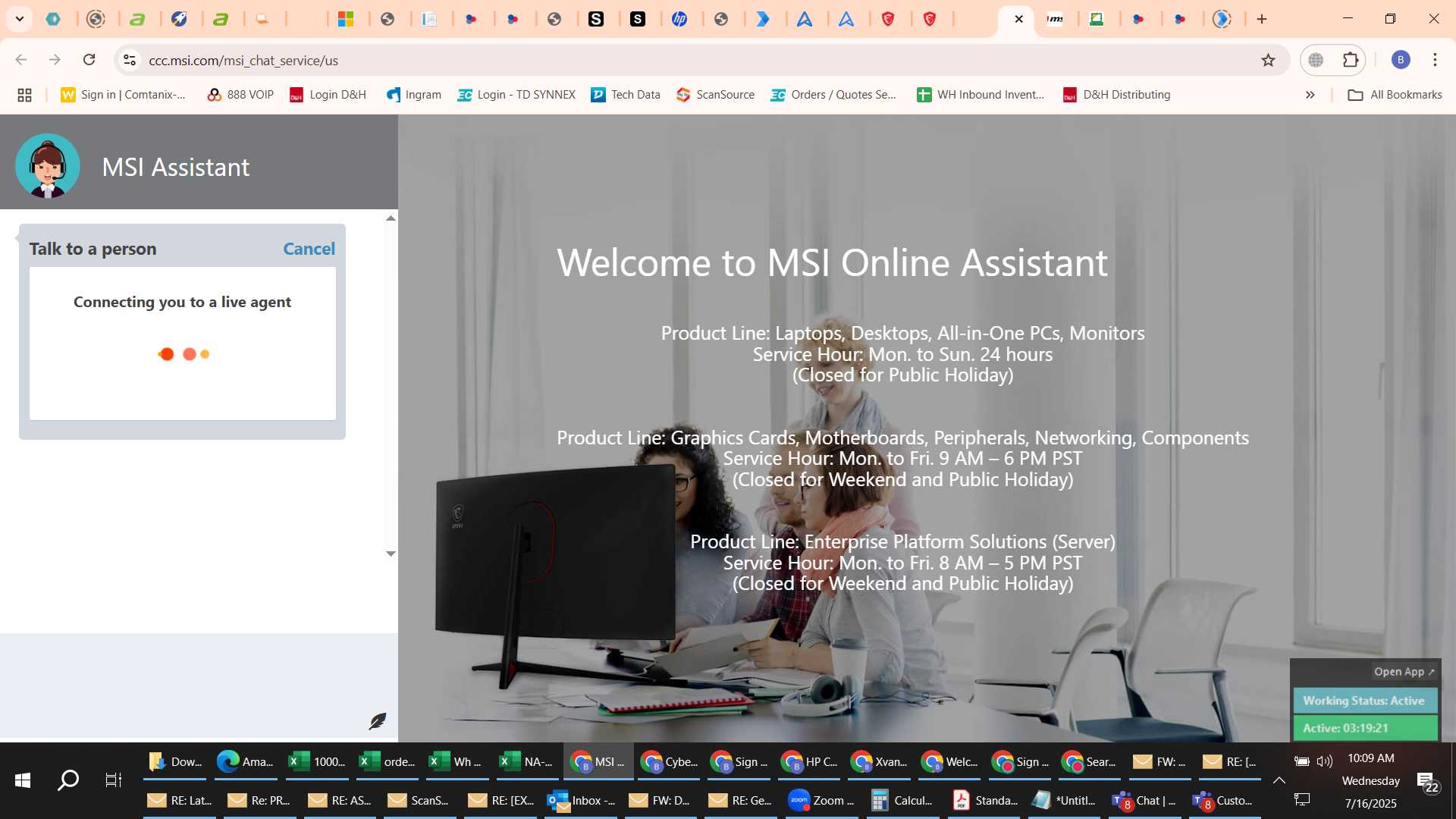
Task: Expand the hidden bookmarks chevron
Action: [1310, 95]
